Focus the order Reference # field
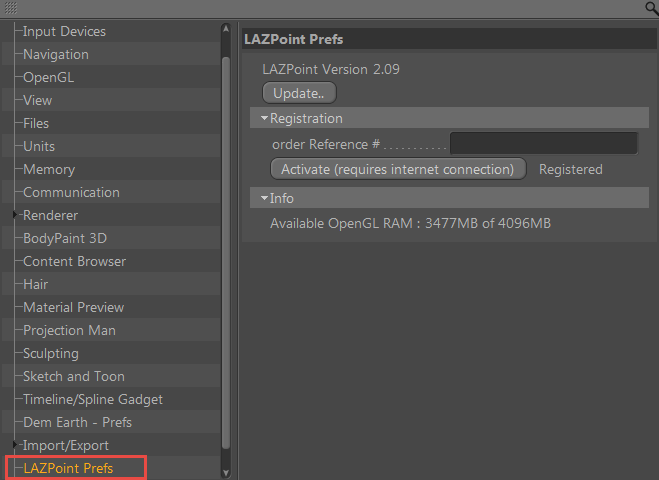Viewport: 659px width, 480px height. pos(544,143)
